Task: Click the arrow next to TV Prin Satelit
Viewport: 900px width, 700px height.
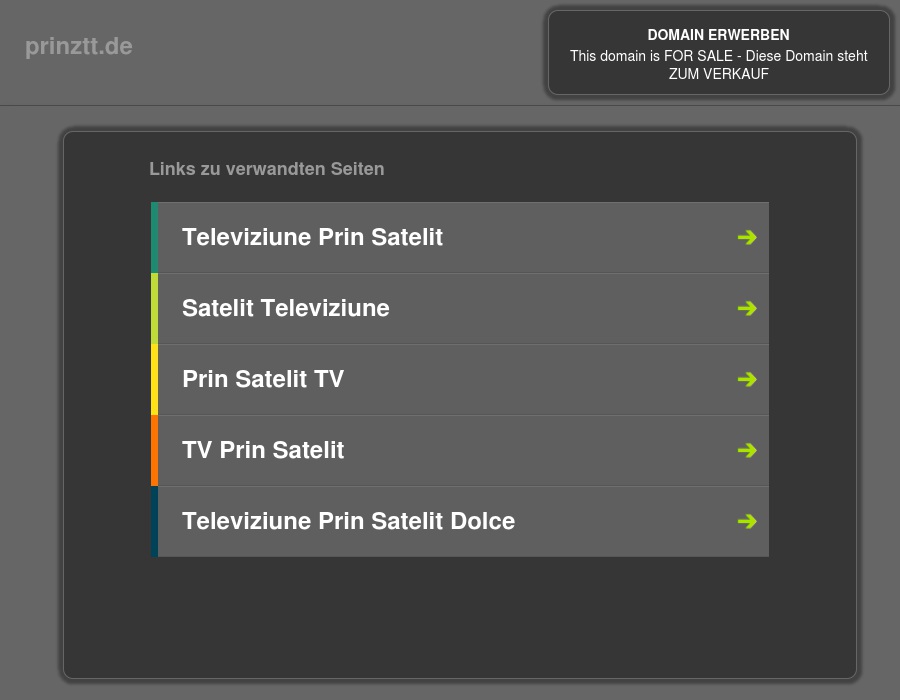Action: (x=747, y=450)
